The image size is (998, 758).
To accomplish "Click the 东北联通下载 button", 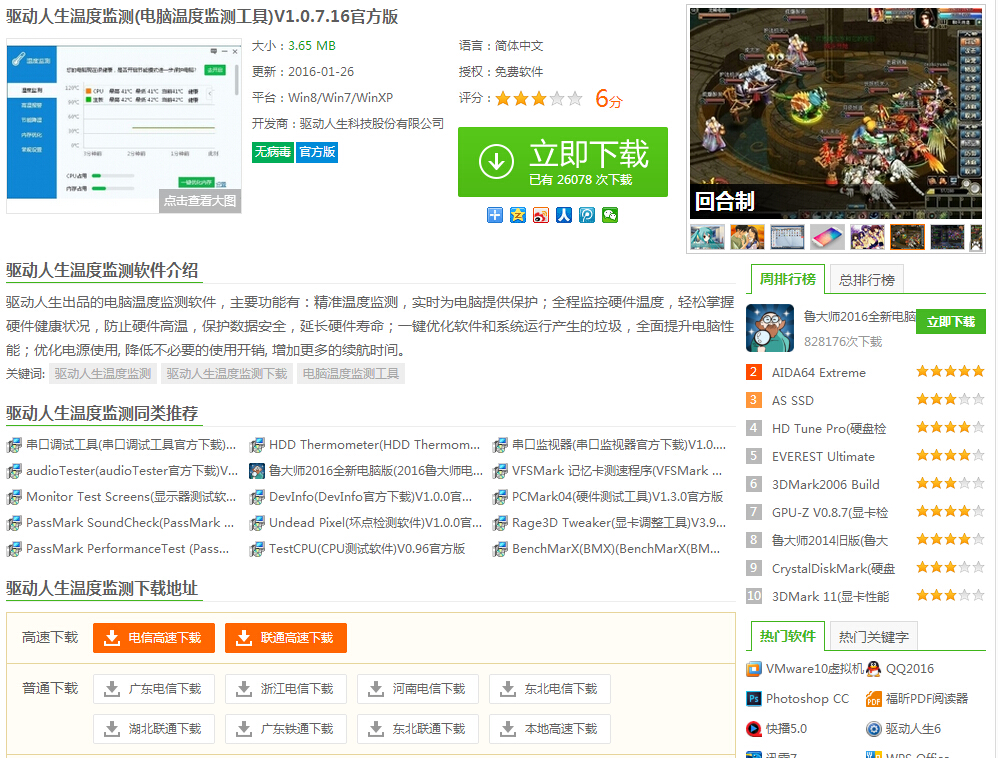I will coord(418,729).
